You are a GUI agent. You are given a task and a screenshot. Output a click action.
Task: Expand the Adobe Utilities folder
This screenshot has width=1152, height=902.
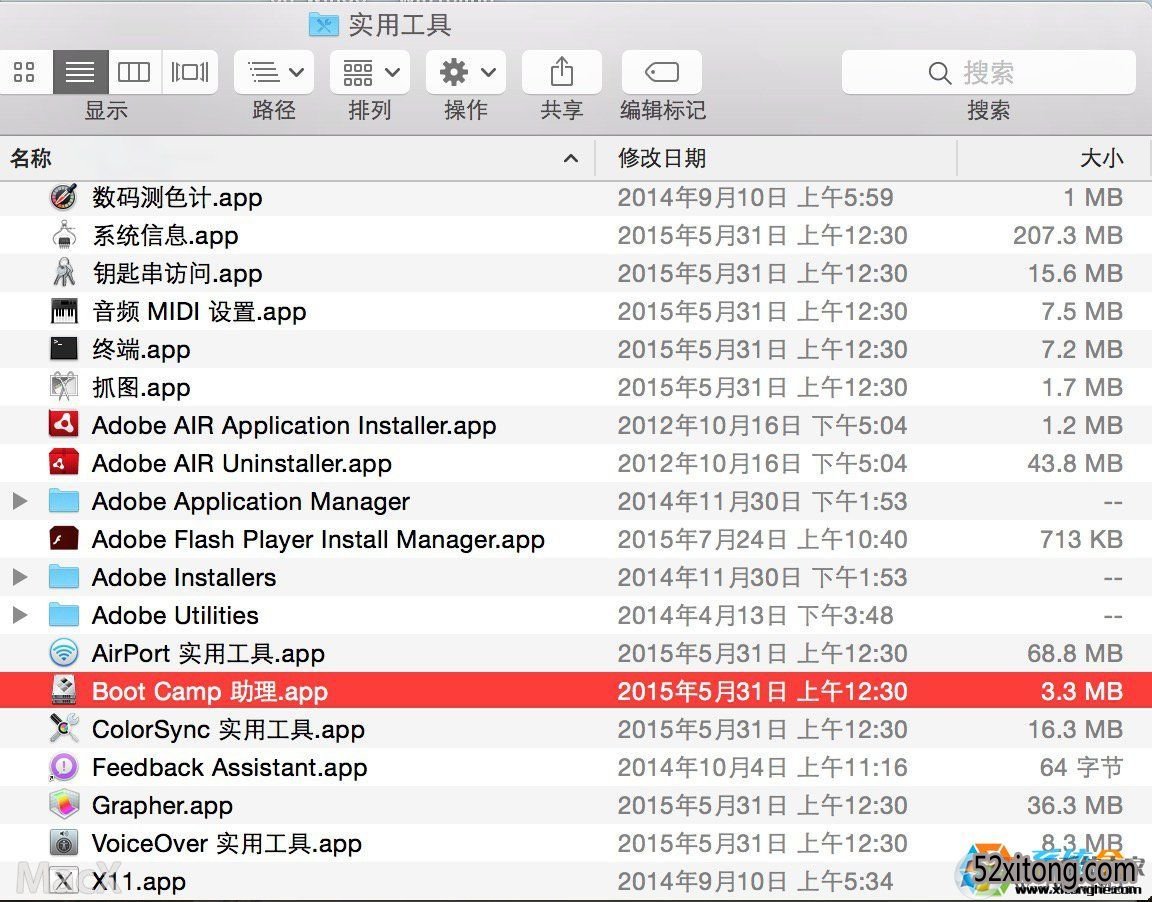pyautogui.click(x=21, y=616)
